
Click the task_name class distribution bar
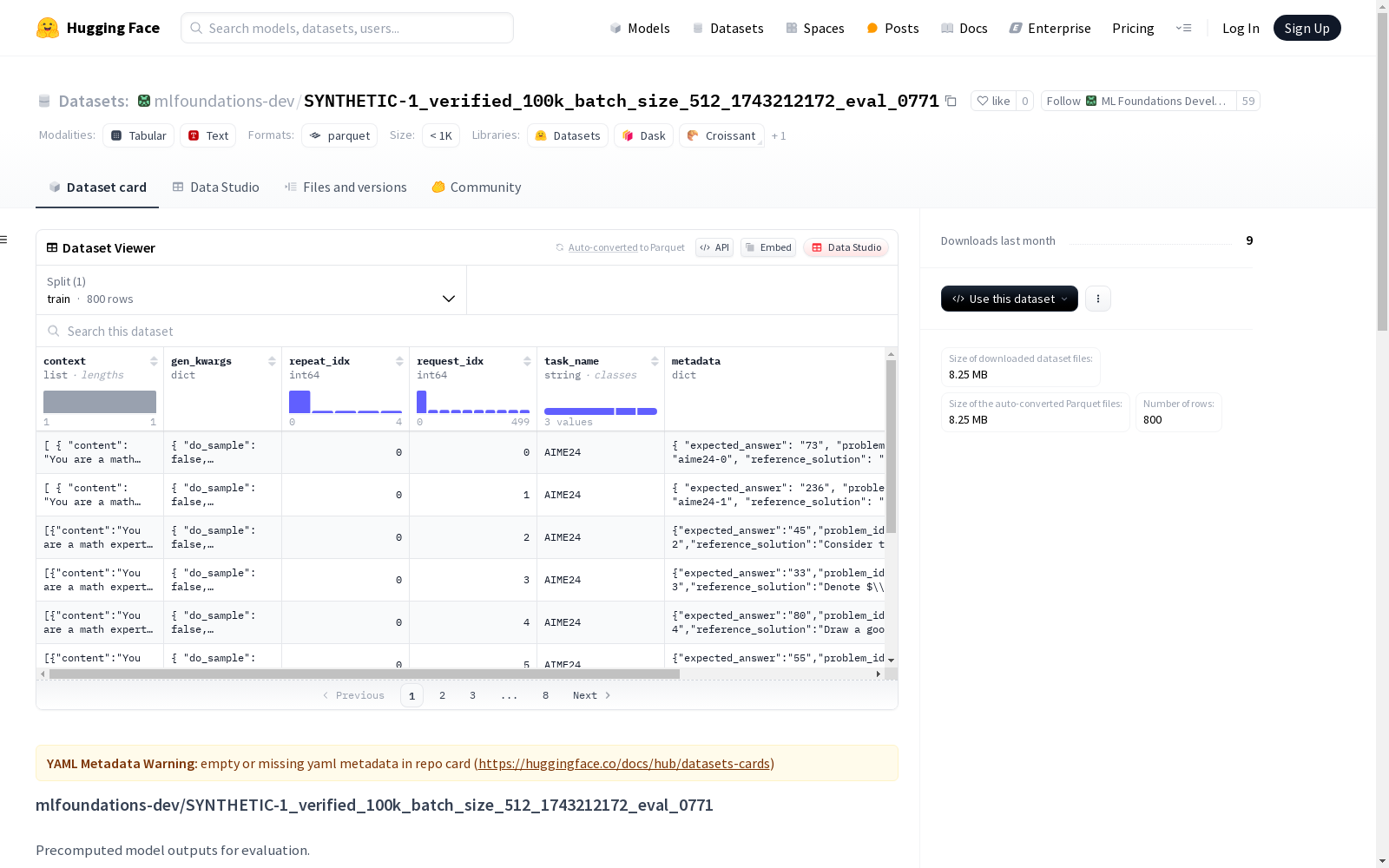[601, 411]
